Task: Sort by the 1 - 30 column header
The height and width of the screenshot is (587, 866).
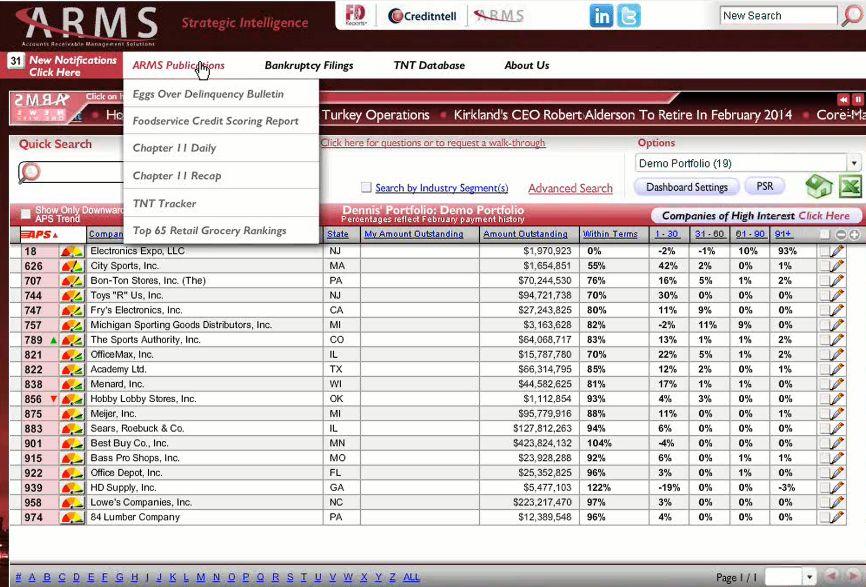Action: [667, 234]
